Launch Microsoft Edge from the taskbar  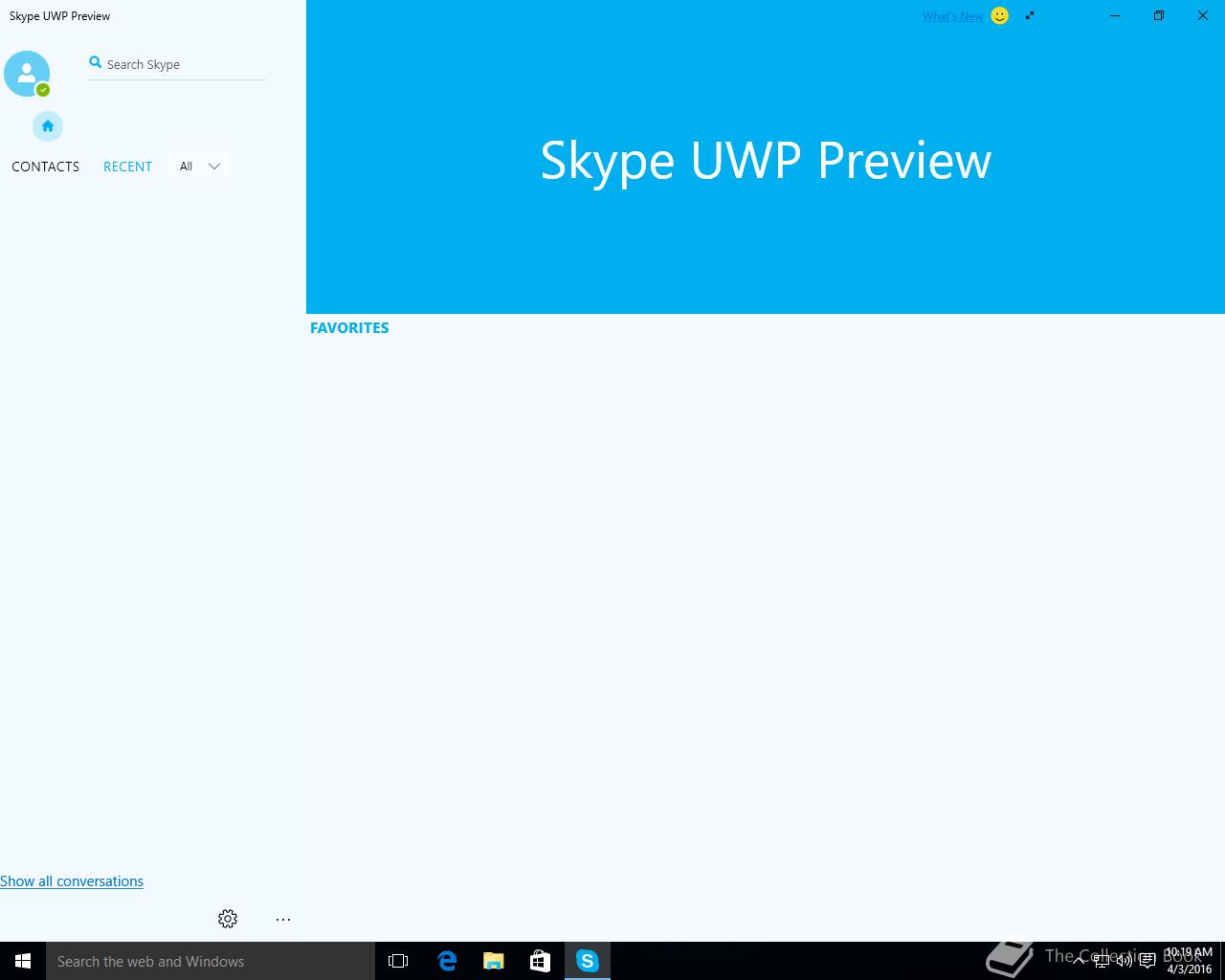446,961
